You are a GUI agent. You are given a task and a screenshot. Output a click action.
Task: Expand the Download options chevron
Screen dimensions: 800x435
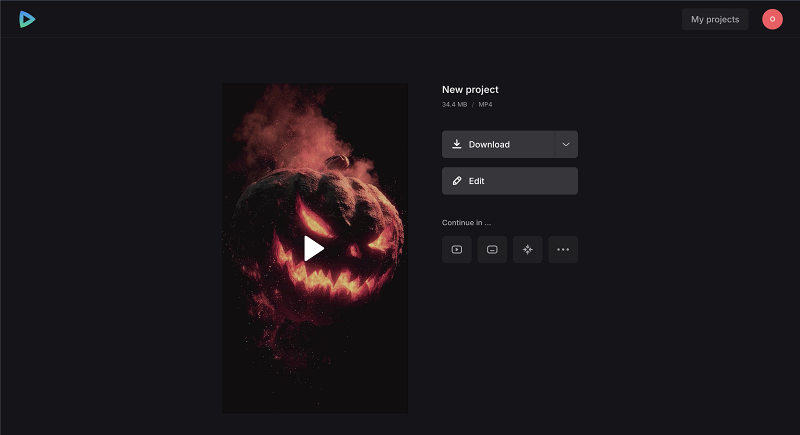566,144
